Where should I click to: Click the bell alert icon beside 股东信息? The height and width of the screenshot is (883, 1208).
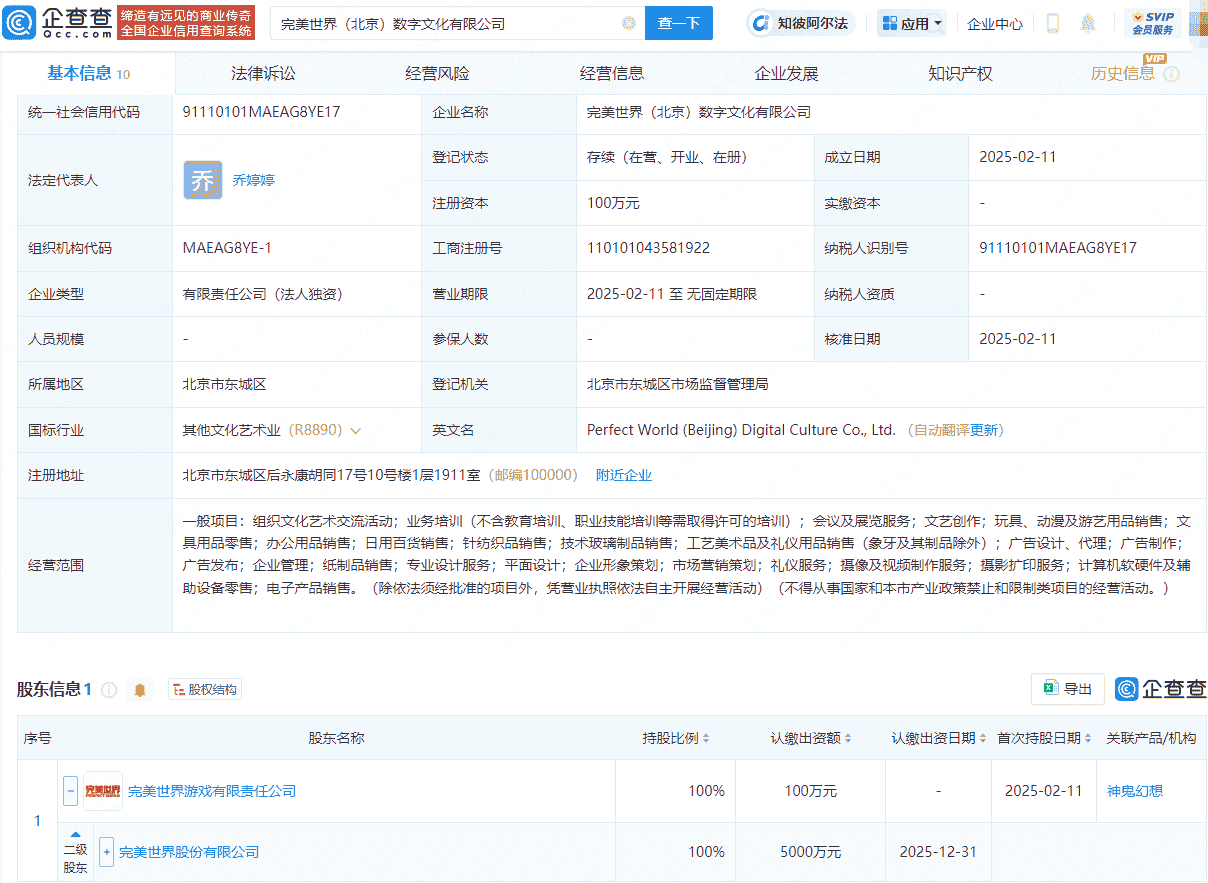point(140,689)
